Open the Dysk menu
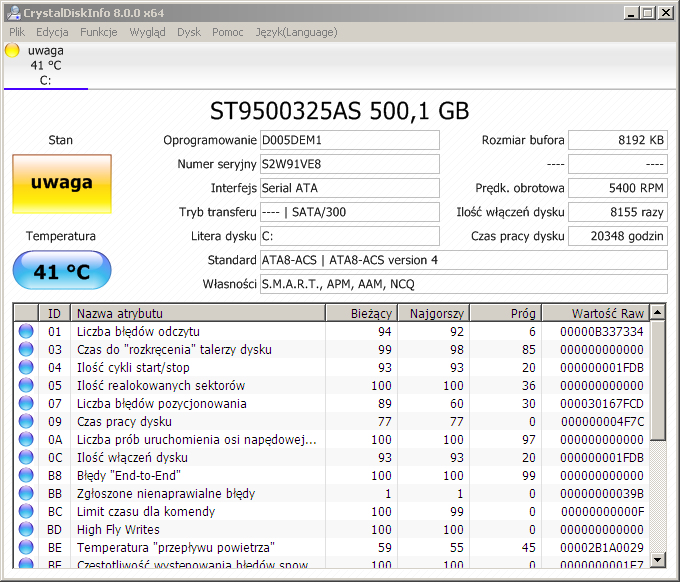The image size is (680, 582). point(189,32)
